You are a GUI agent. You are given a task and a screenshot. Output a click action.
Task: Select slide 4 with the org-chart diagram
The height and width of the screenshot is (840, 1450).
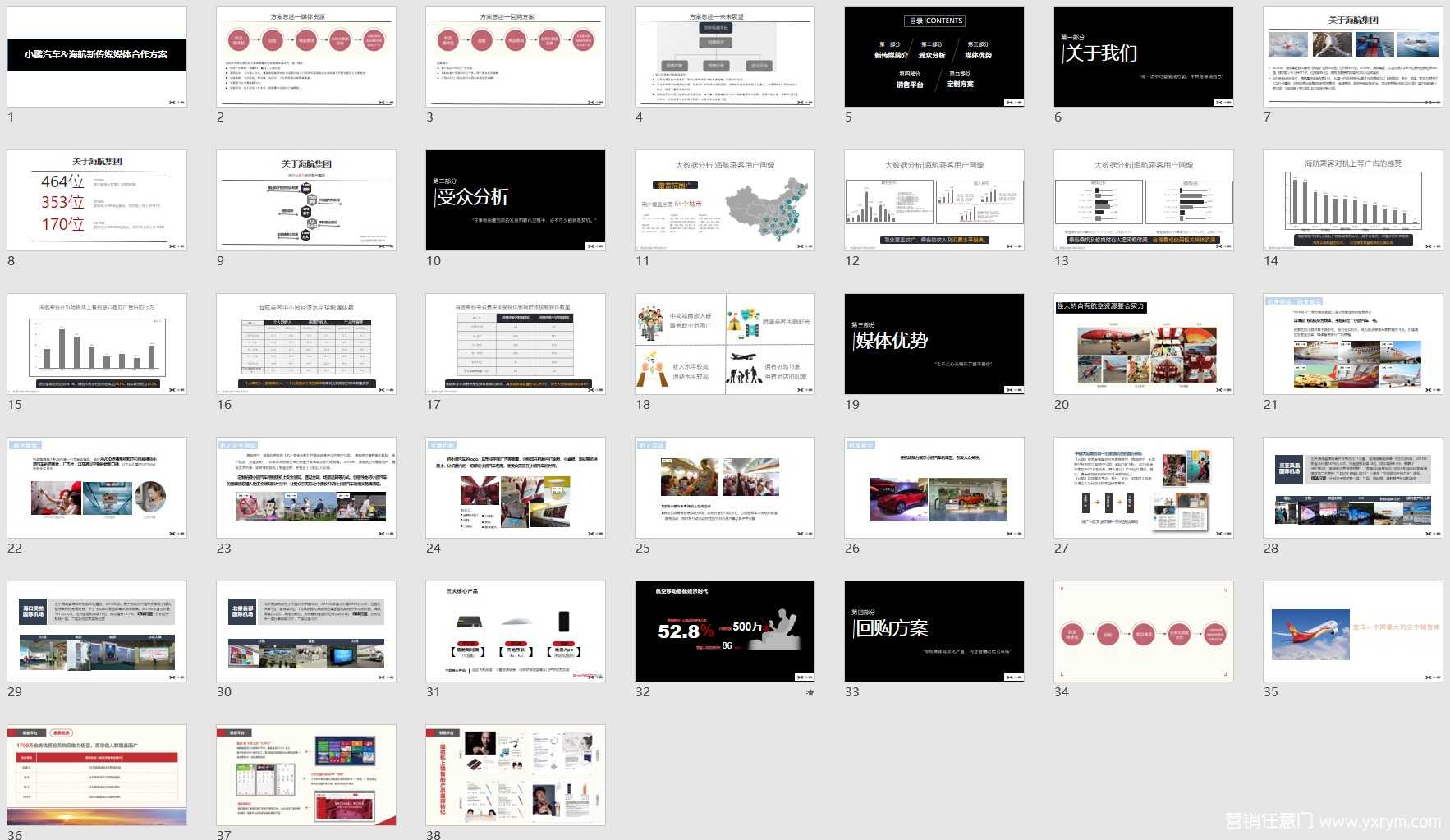coord(725,57)
